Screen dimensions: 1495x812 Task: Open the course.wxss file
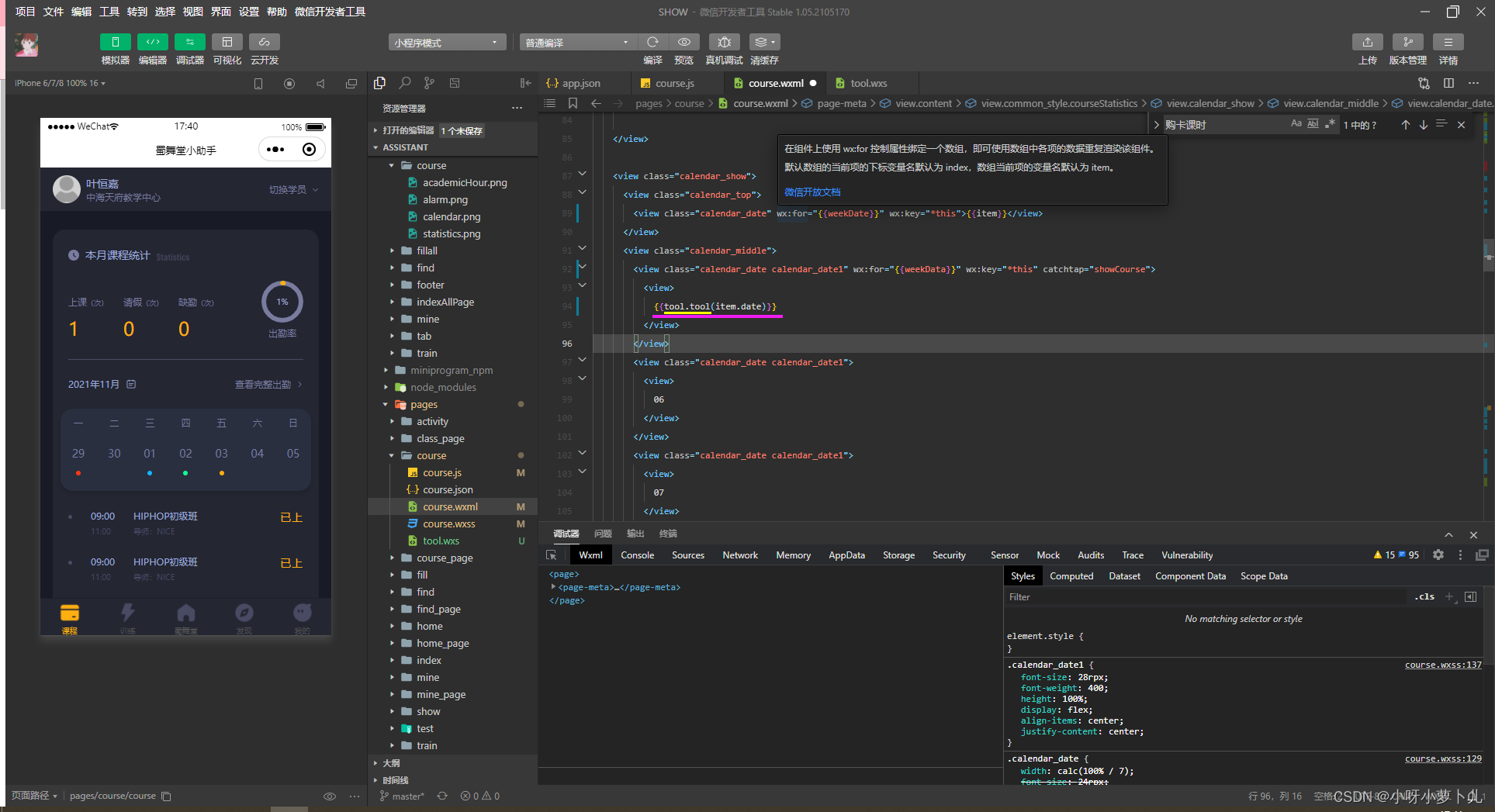coord(448,523)
